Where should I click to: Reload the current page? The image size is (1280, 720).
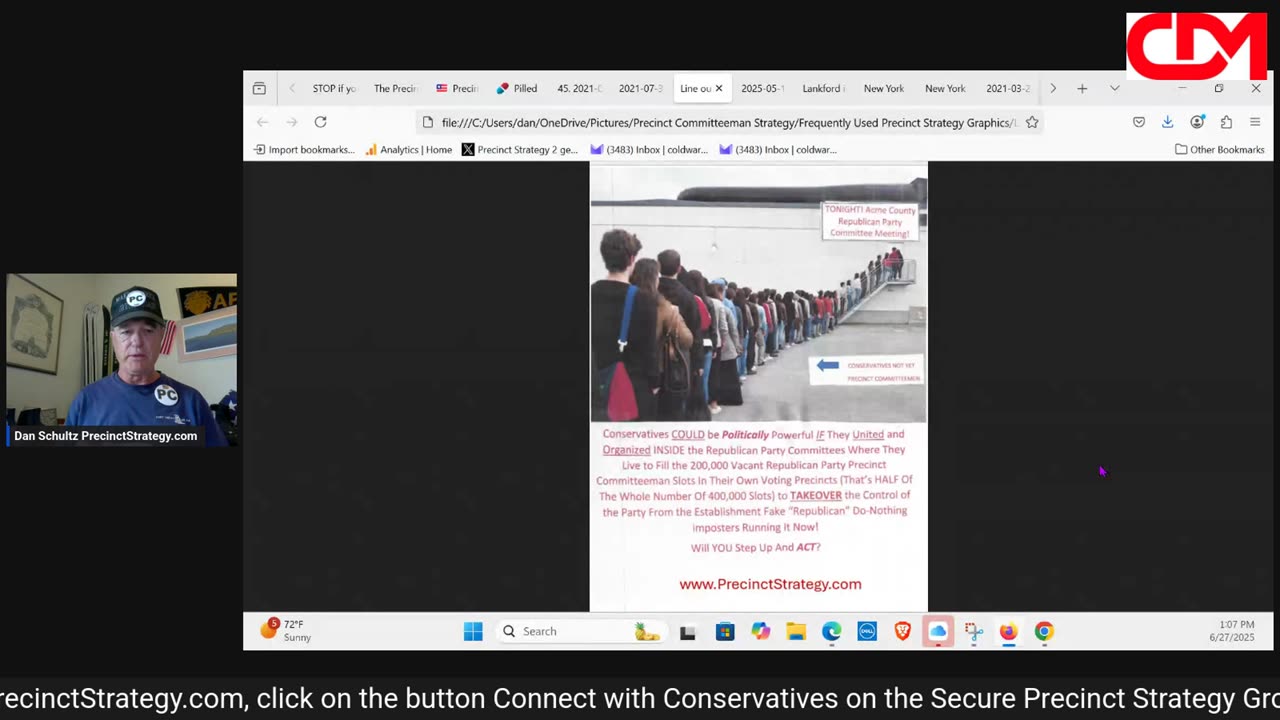(320, 122)
